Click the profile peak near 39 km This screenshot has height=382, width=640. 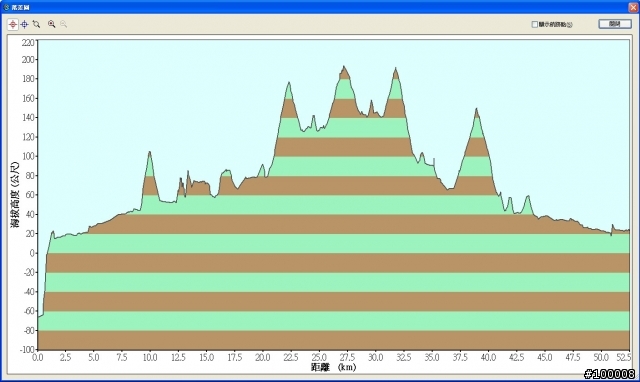(x=476, y=109)
